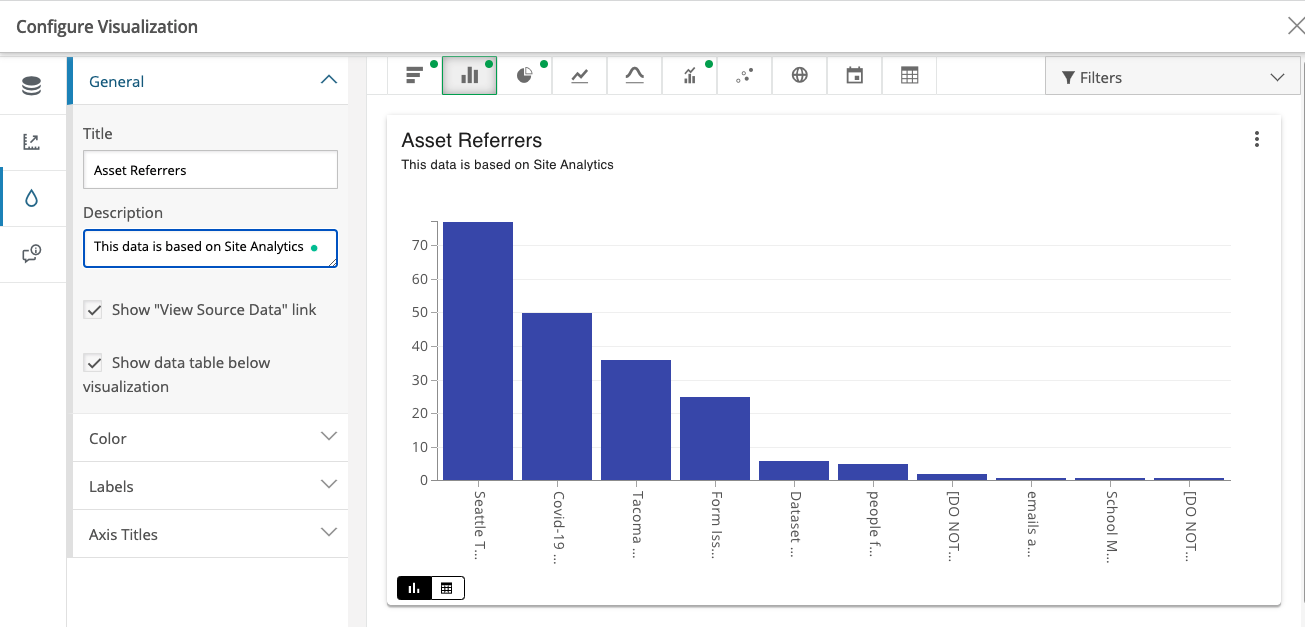
Task: Close the Configure Visualization dialog
Action: click(x=1295, y=26)
